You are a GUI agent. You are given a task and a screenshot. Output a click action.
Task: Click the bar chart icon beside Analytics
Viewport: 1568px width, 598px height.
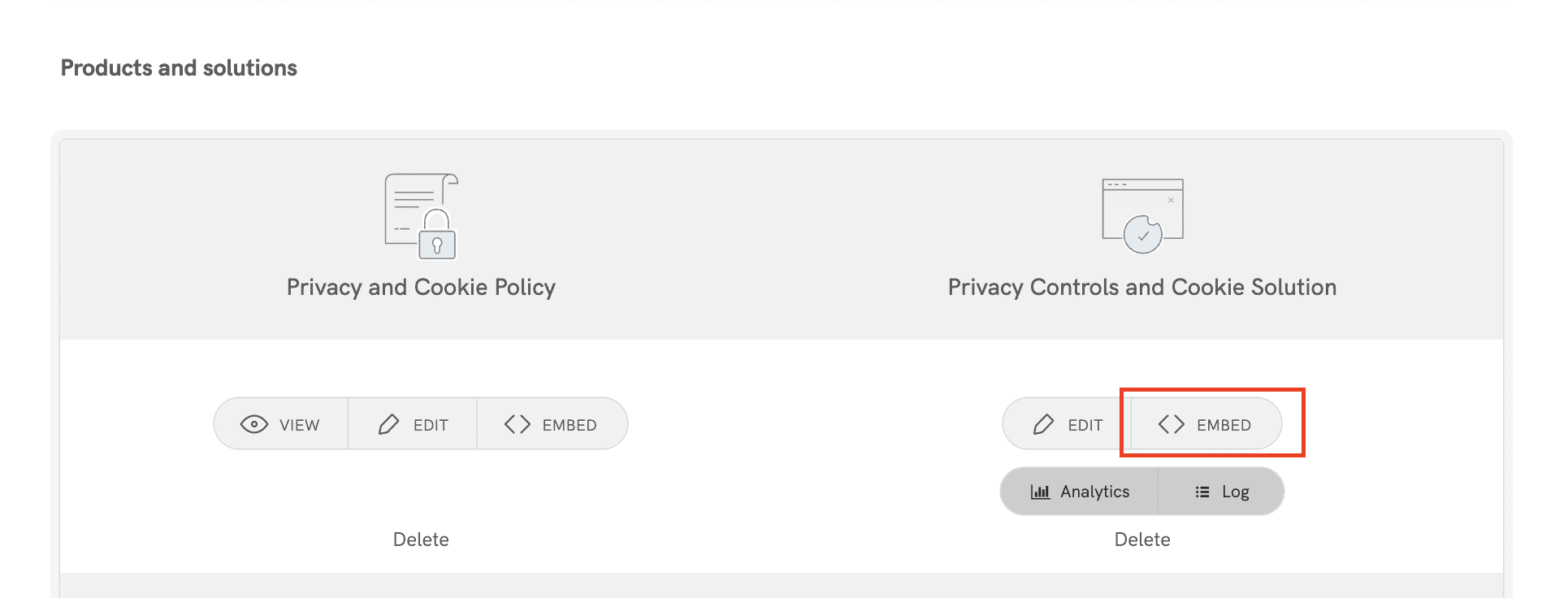pos(1041,491)
